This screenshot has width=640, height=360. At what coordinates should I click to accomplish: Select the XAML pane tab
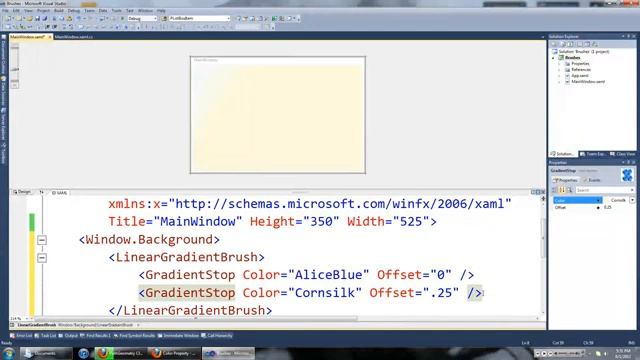(59, 192)
